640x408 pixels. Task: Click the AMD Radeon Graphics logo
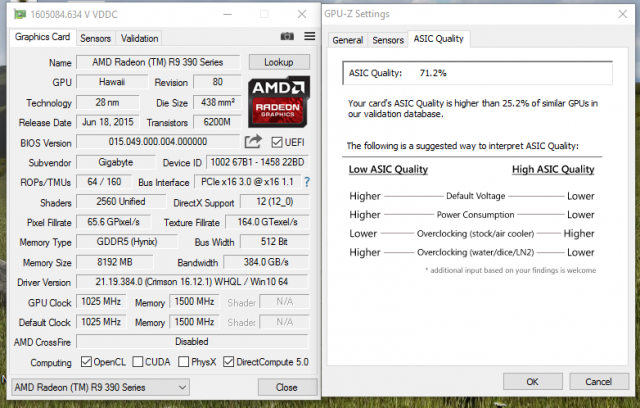(280, 100)
